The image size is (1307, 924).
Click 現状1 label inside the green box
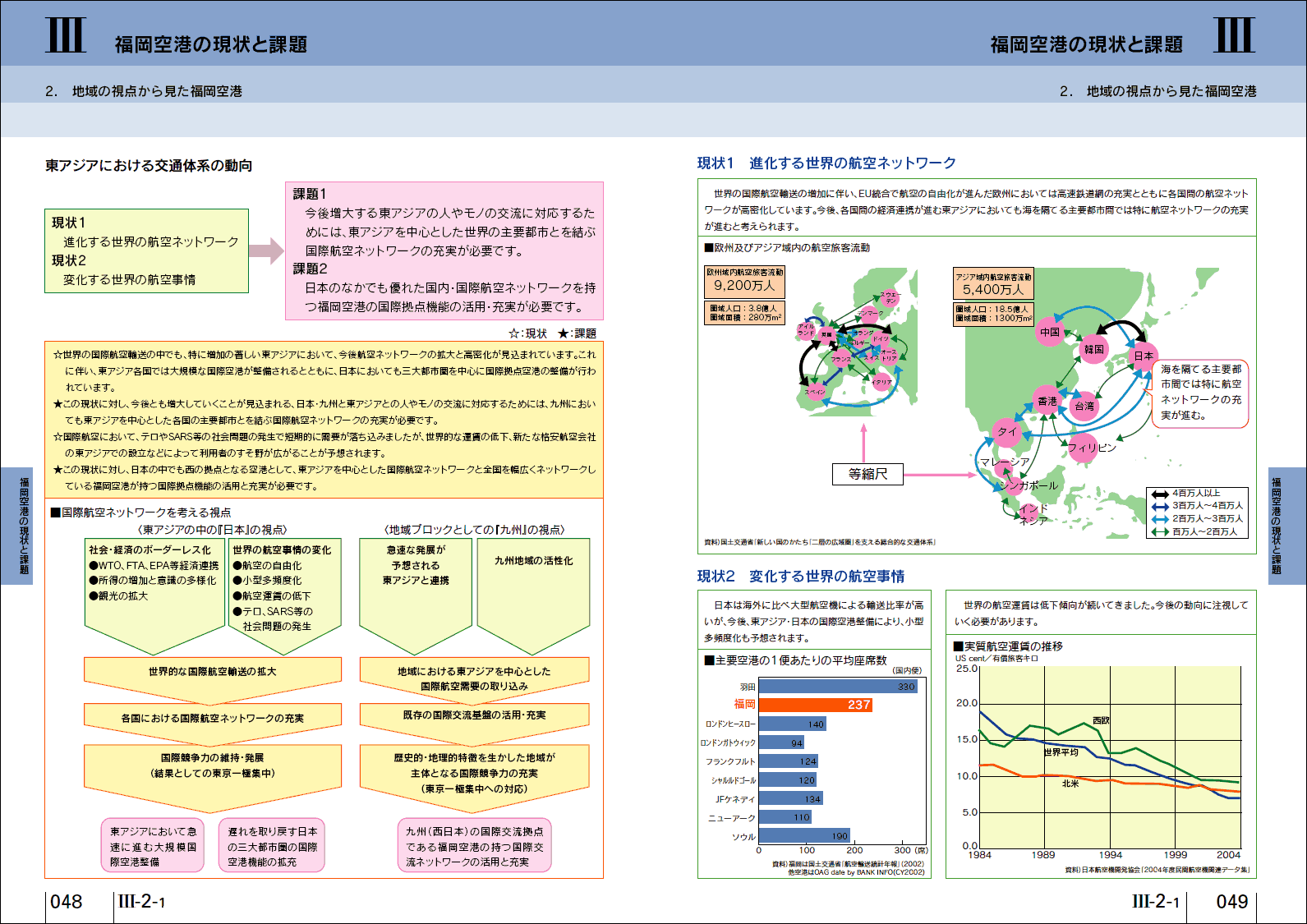pyautogui.click(x=68, y=223)
